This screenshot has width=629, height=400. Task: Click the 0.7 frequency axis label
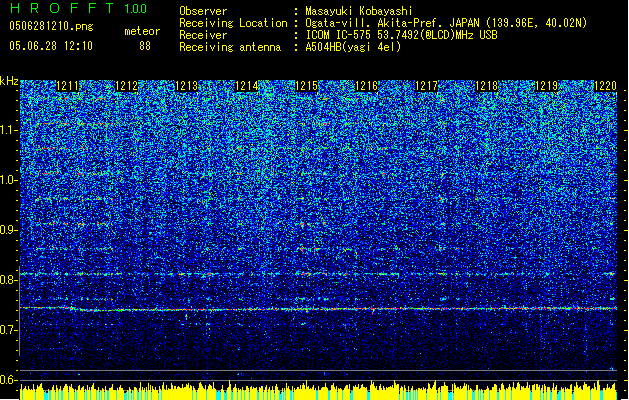(x=8, y=330)
